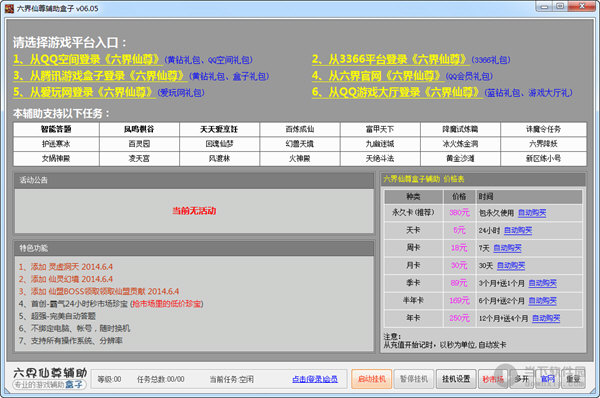Click the 多开 multi-instance button
The width and height of the screenshot is (600, 398).
point(522,379)
